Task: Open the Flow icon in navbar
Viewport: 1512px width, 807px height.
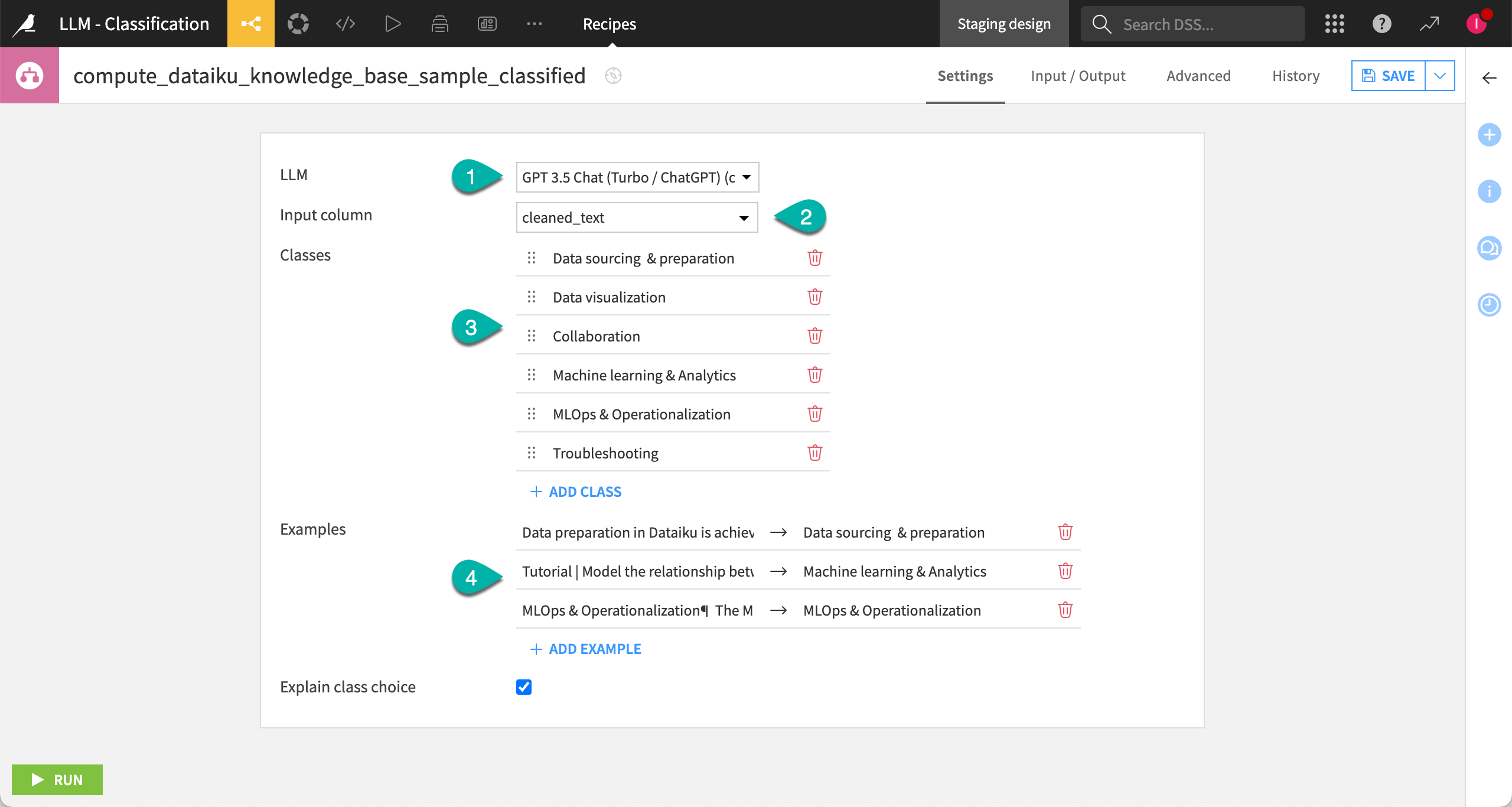Action: 251,24
